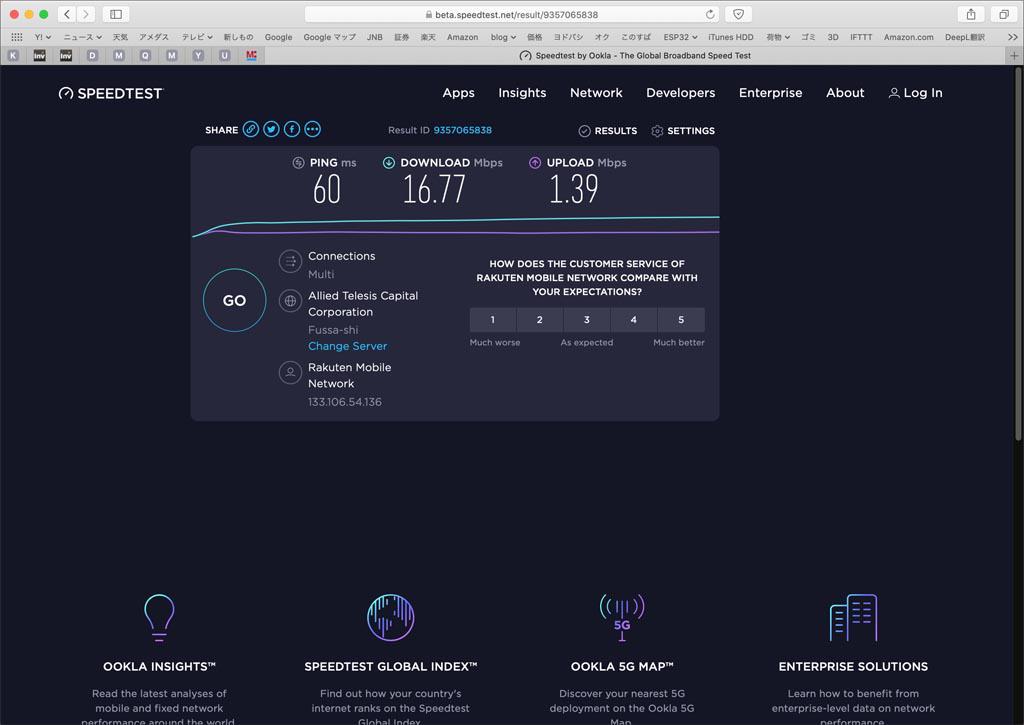Expand the ニュース bookmarks folder
The height and width of the screenshot is (725, 1024).
82,37
